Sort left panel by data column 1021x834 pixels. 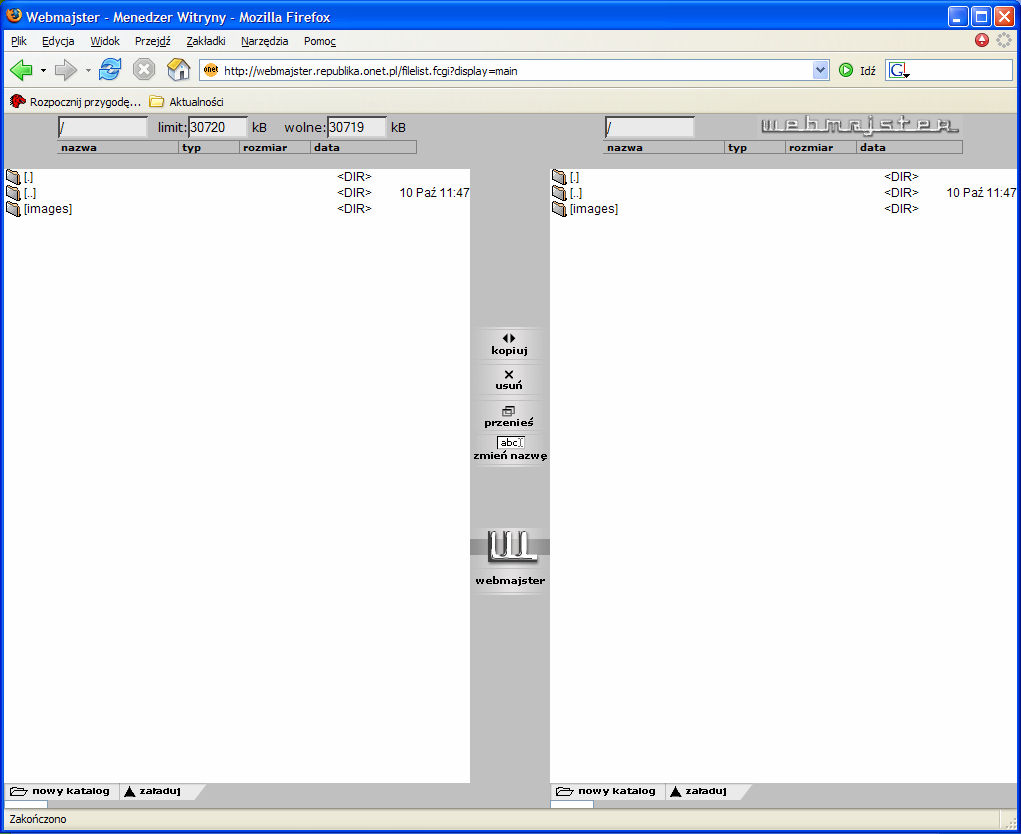coord(363,148)
